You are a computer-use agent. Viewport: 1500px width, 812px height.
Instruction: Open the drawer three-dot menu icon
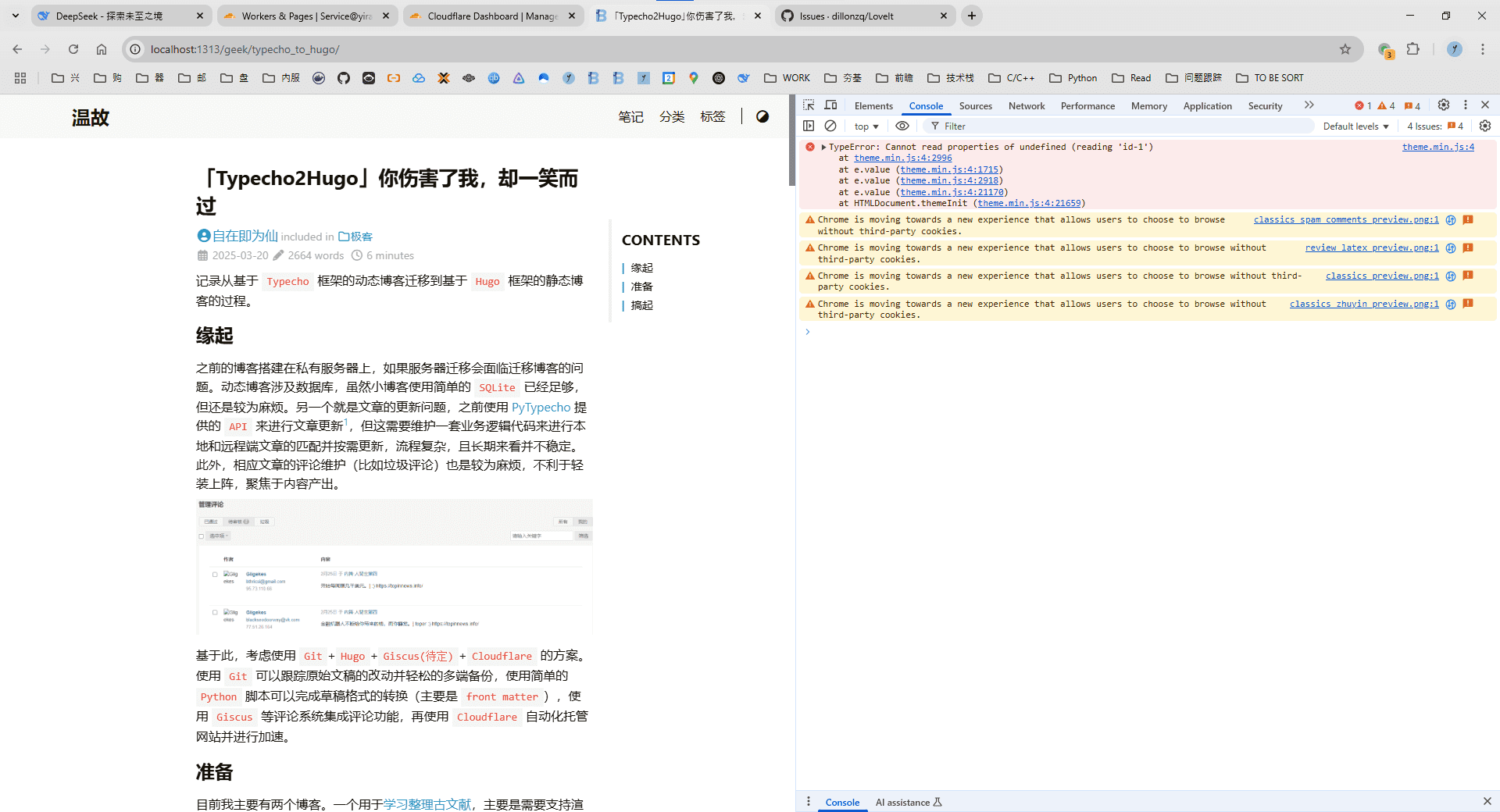(x=809, y=801)
